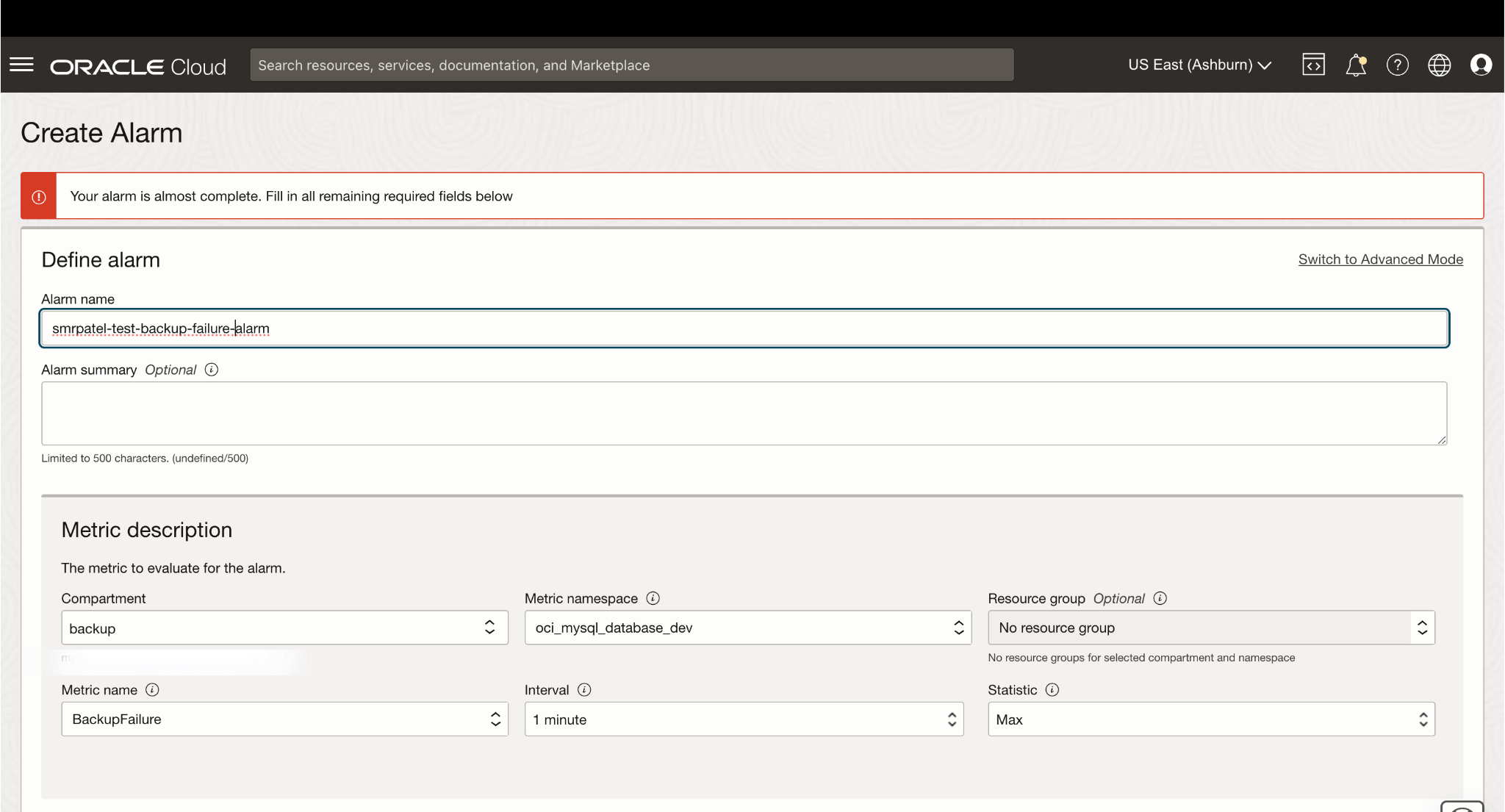
Task: Open the user profile avatar
Action: click(1481, 65)
